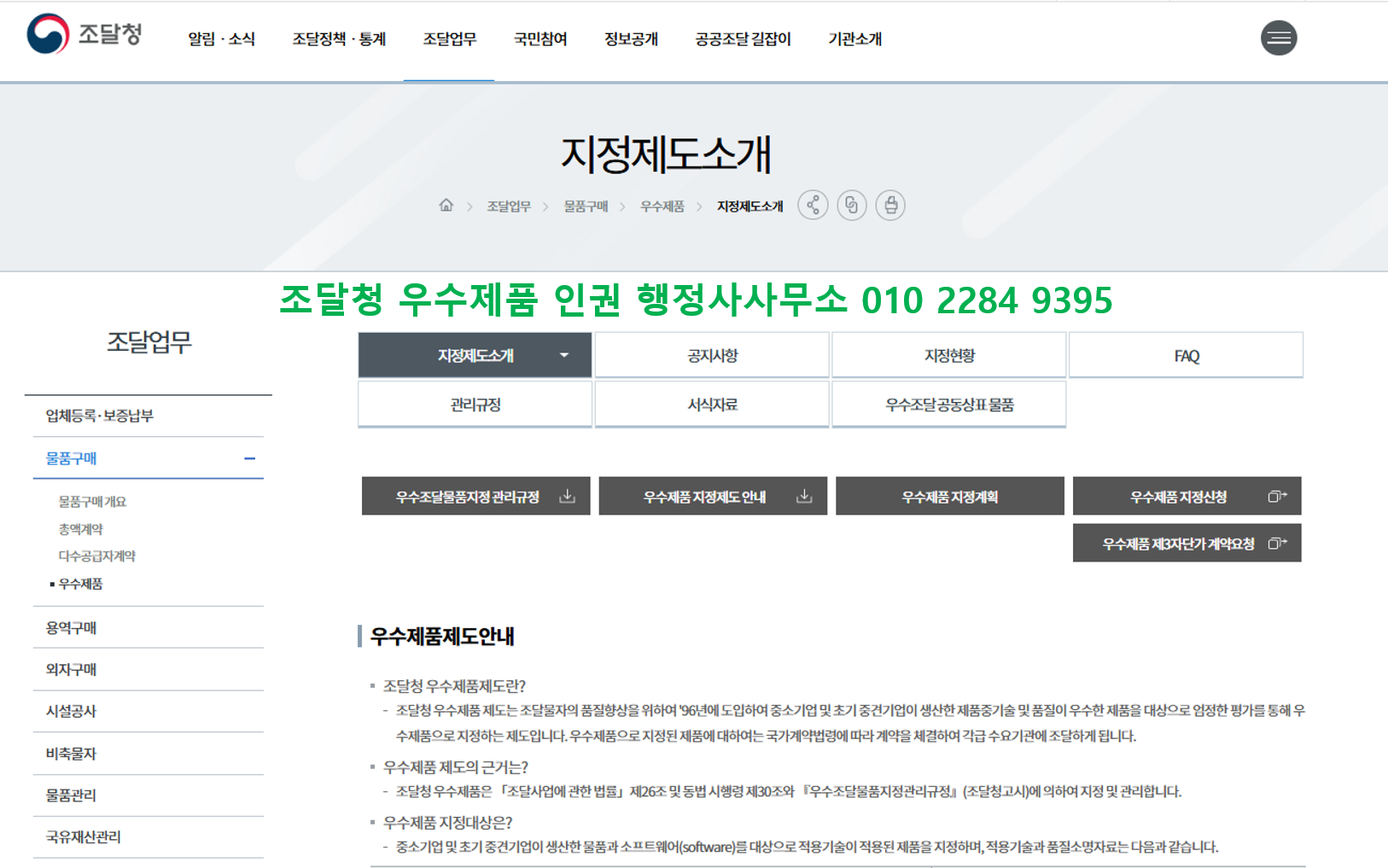Click the 우수제품제도안내 section heading
Screen dimensions: 1388x868
click(442, 637)
